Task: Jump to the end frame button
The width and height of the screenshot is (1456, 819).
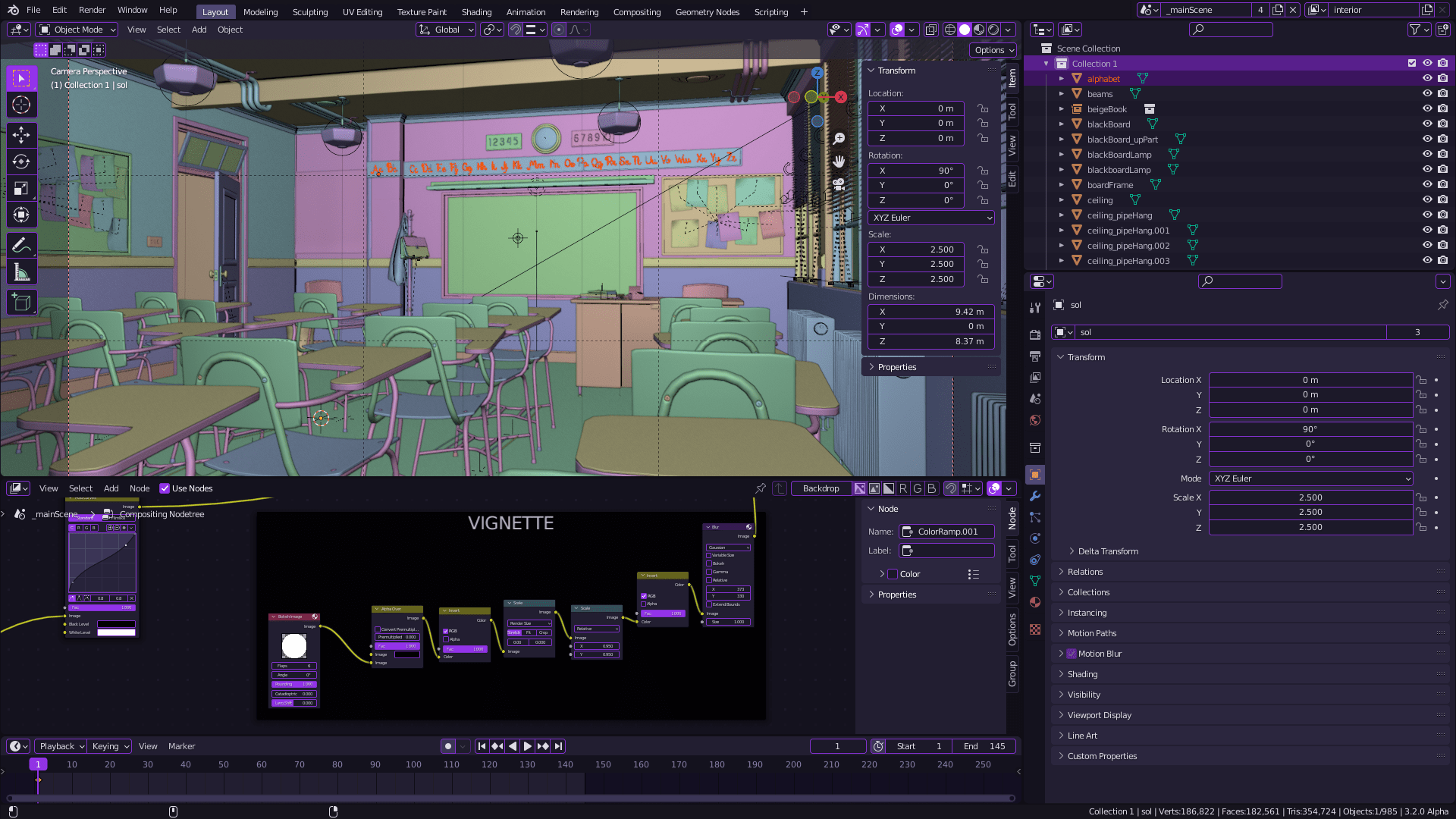Action: [559, 746]
